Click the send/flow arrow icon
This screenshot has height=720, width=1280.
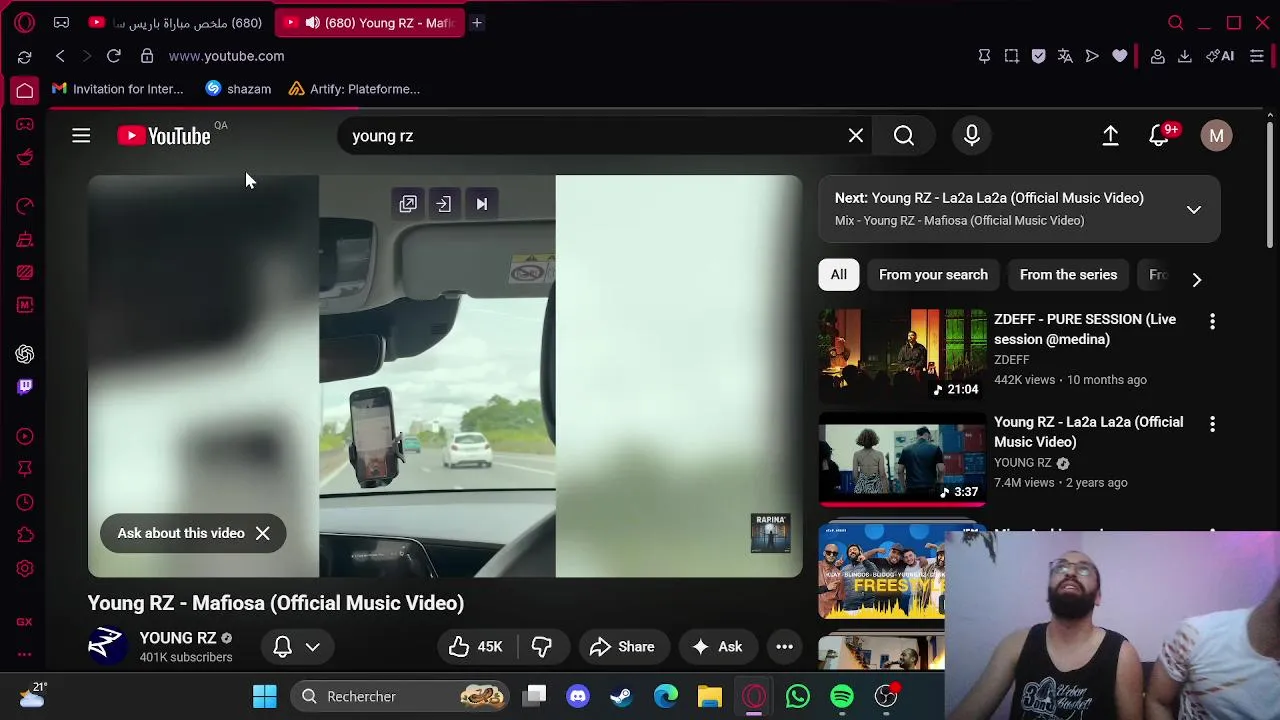[1092, 56]
